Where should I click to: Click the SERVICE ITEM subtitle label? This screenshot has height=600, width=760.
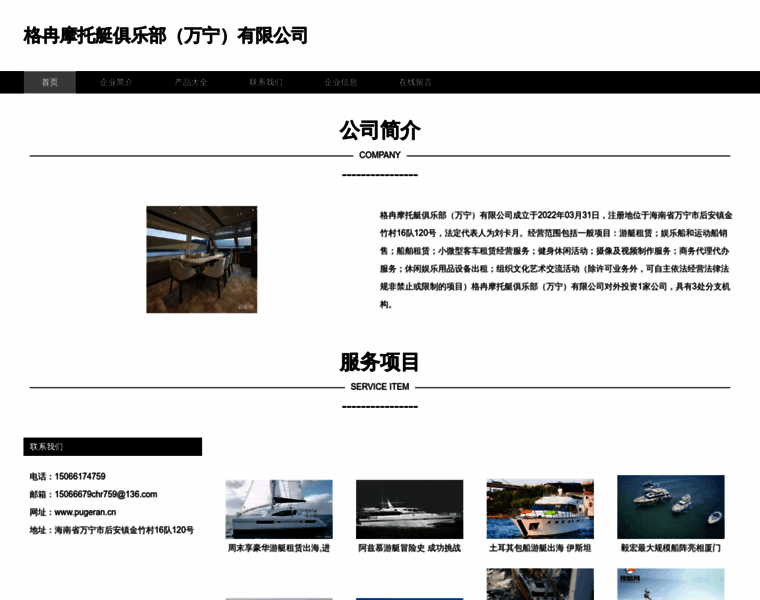[x=380, y=387]
